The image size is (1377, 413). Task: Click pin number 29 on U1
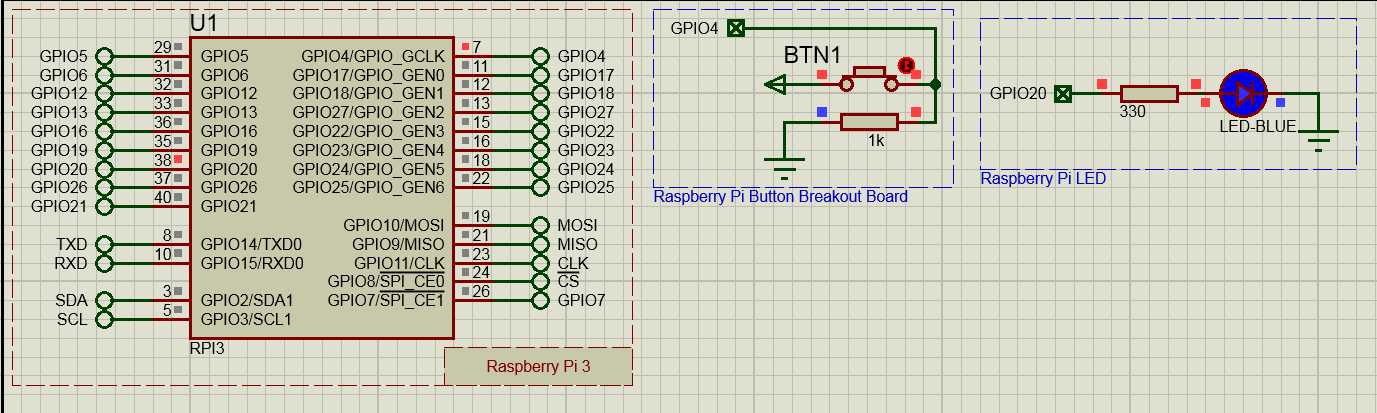tap(162, 47)
